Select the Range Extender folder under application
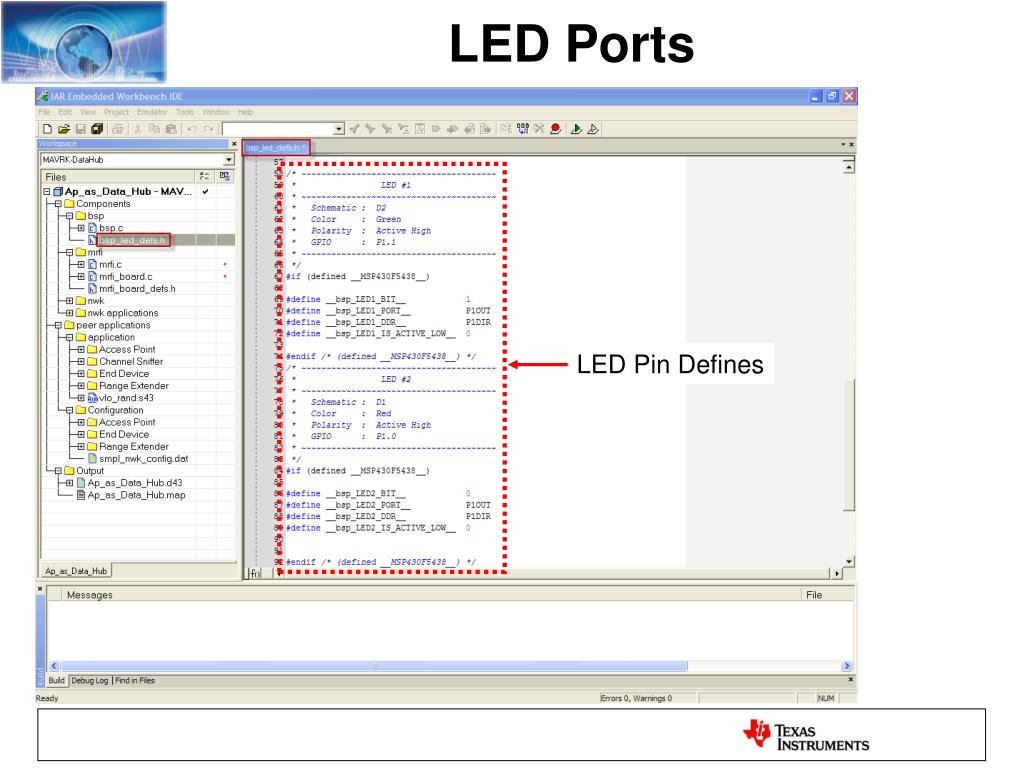The width and height of the screenshot is (1024, 768). pos(134,386)
